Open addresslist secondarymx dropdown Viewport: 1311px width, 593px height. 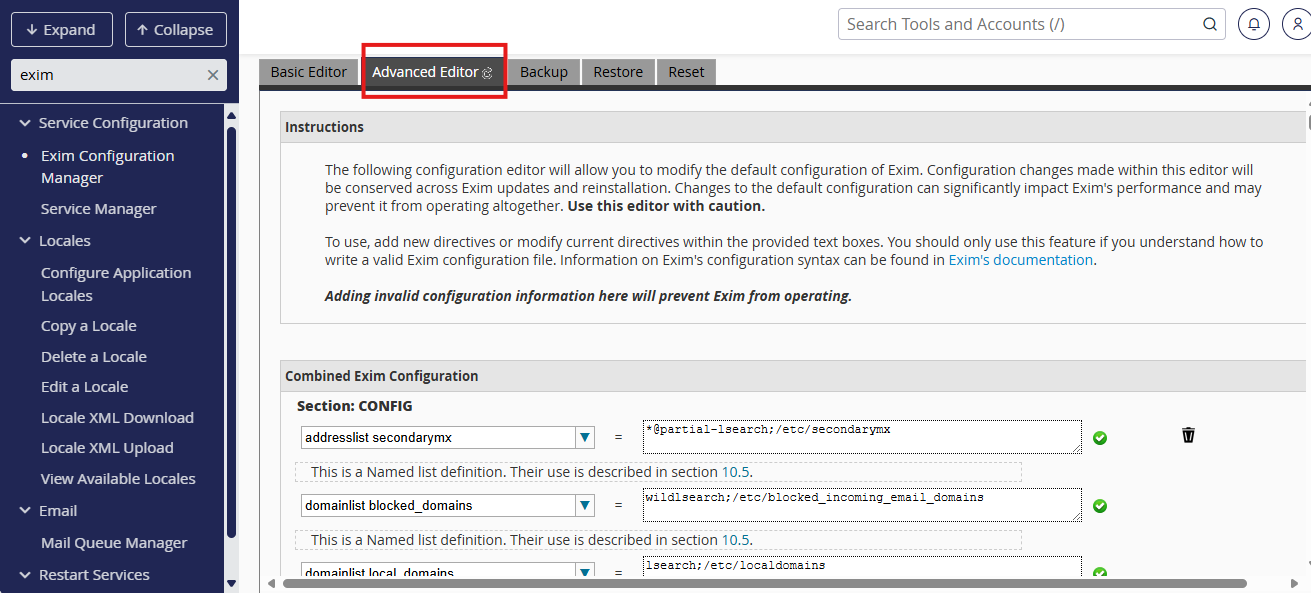pyautogui.click(x=585, y=438)
